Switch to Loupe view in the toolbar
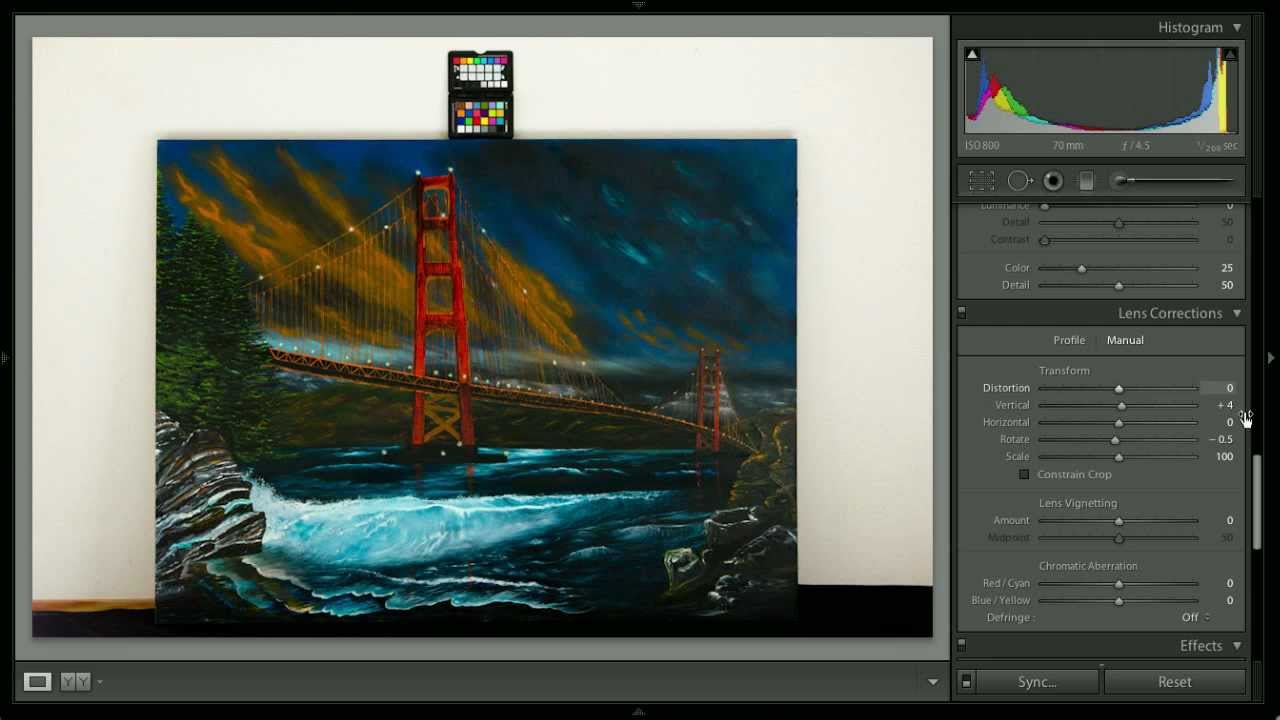Screen dimensions: 1280x720 37,681
